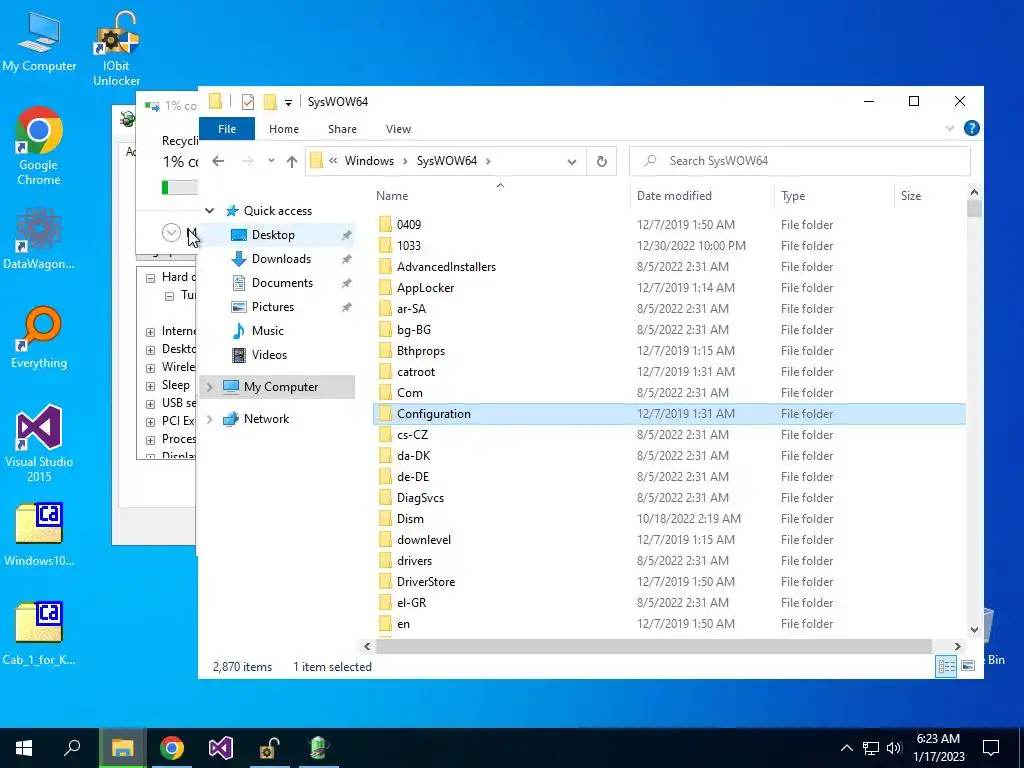Collapse Hard disk node in background window
The image size is (1024, 768).
coord(150,278)
